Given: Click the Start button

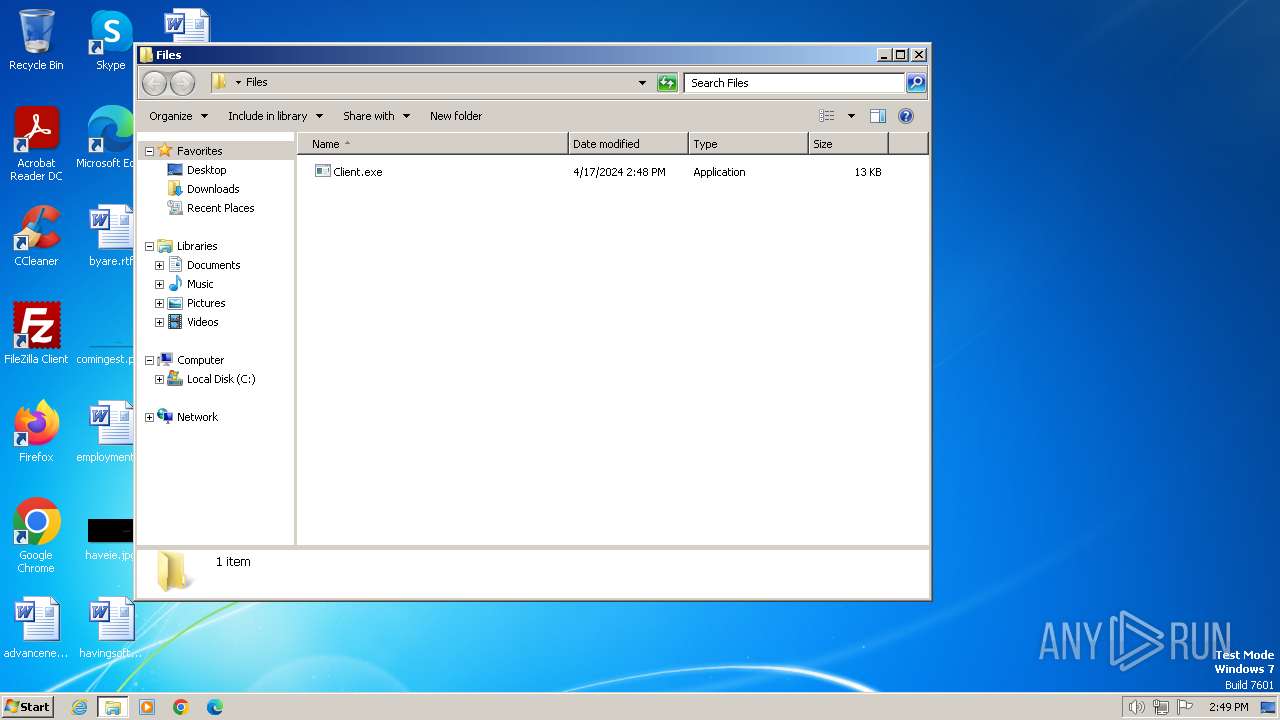Looking at the screenshot, I should pyautogui.click(x=28, y=707).
